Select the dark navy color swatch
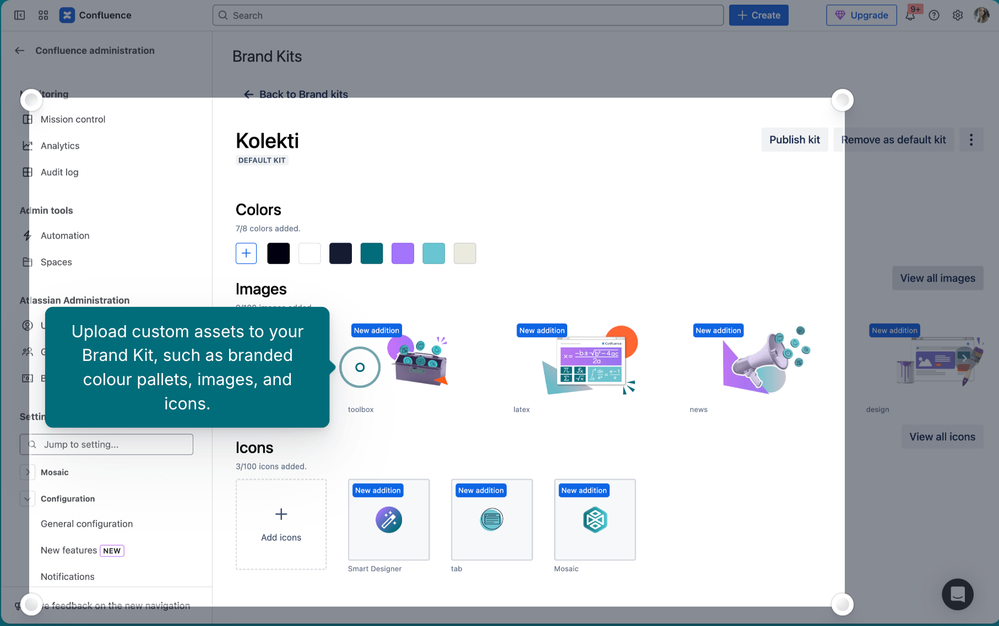Screen dimensions: 999x626 point(341,253)
